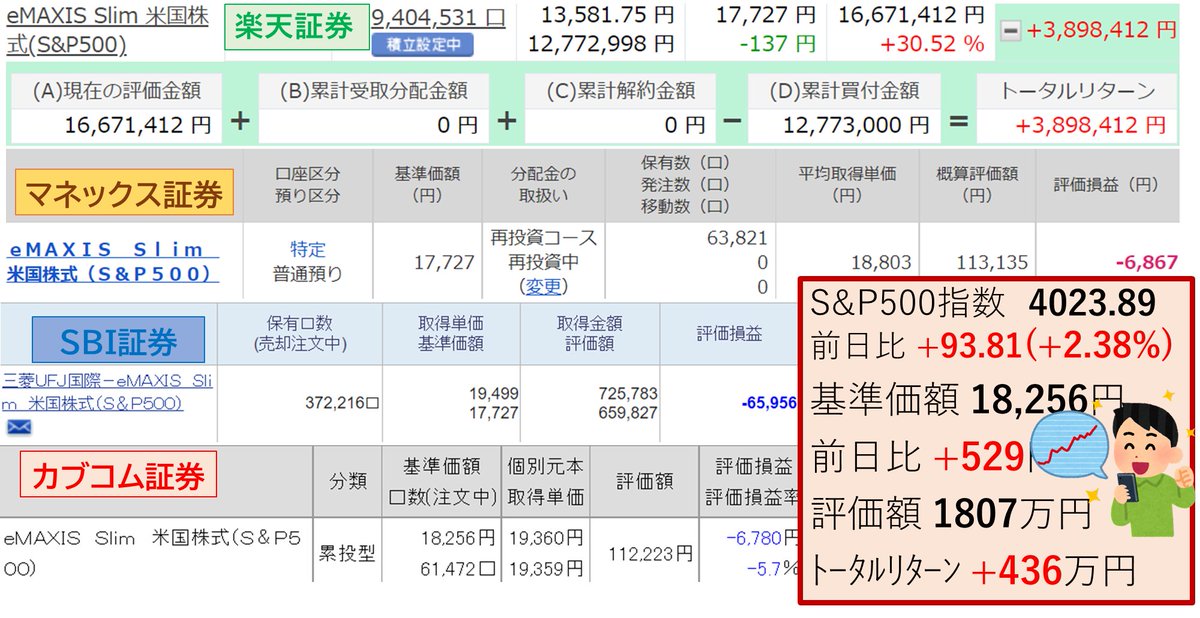Select the 18,803 average acquisition price

879,262
